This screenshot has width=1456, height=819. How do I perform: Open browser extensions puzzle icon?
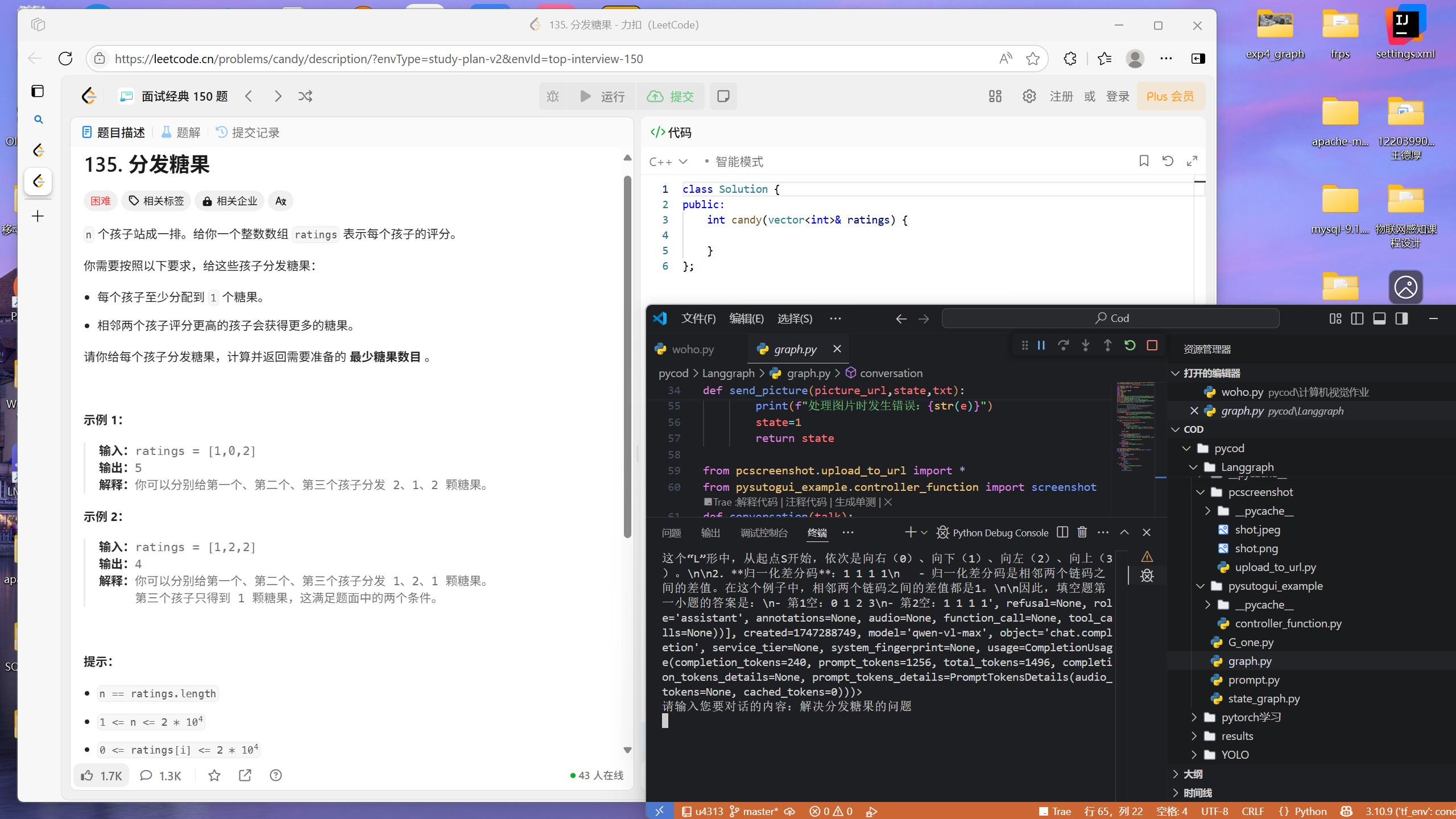pos(1070,59)
